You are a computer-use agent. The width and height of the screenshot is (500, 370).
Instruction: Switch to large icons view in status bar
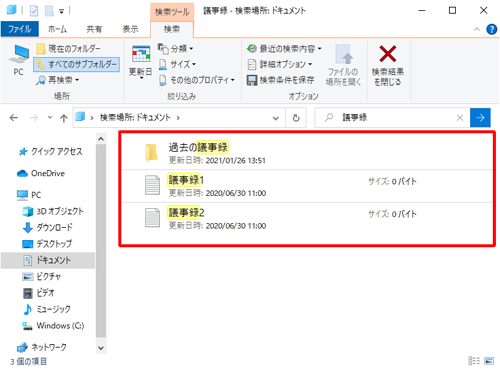tap(489, 361)
